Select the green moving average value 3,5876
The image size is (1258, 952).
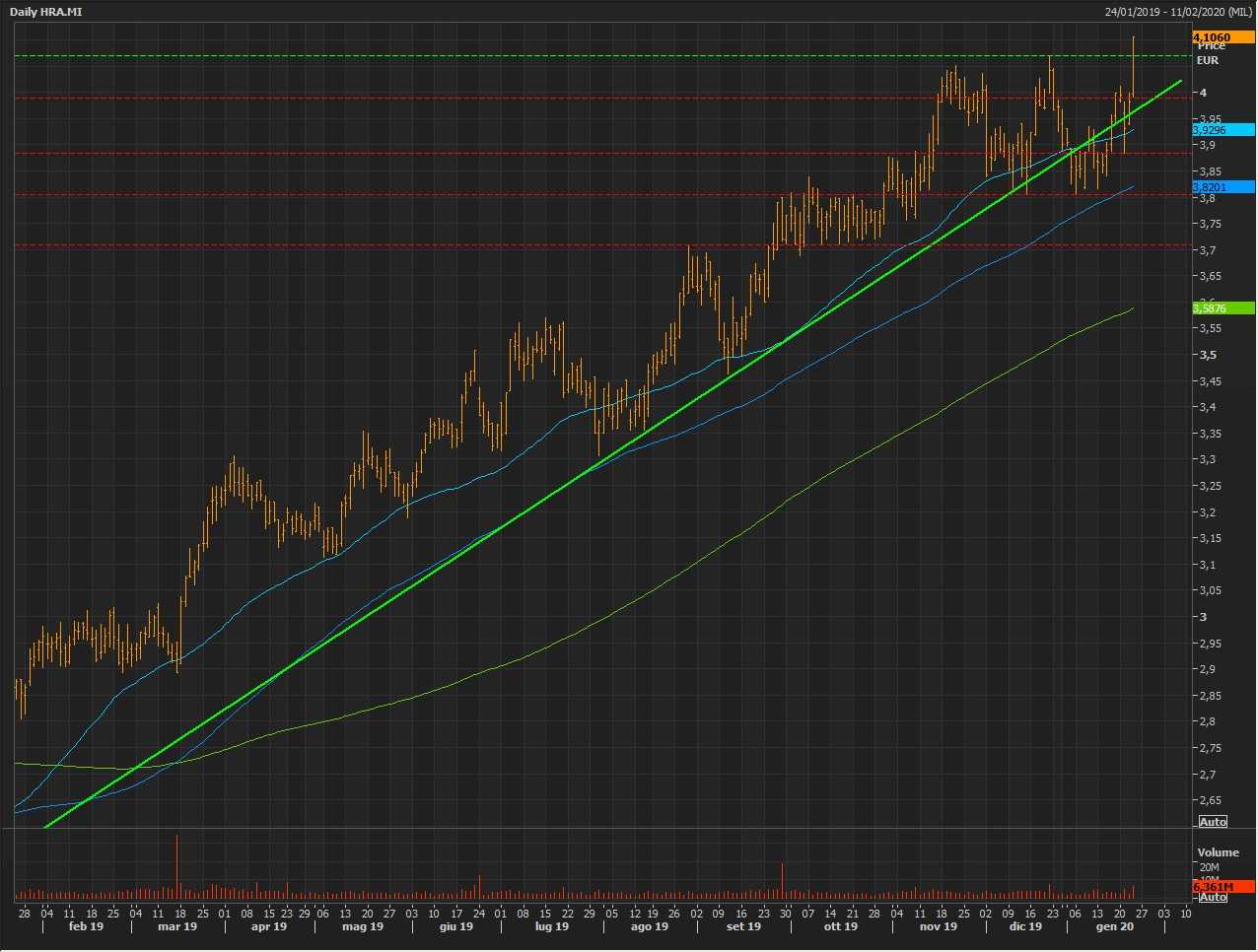[x=1223, y=308]
